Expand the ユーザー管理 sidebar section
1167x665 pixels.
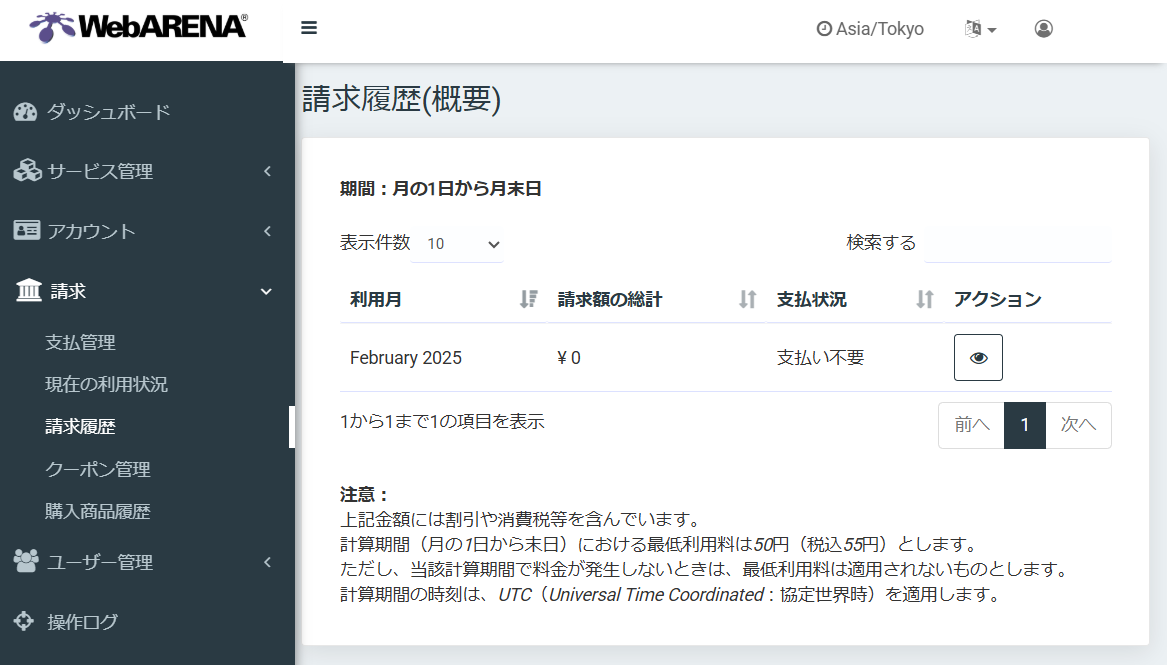tap(142, 562)
